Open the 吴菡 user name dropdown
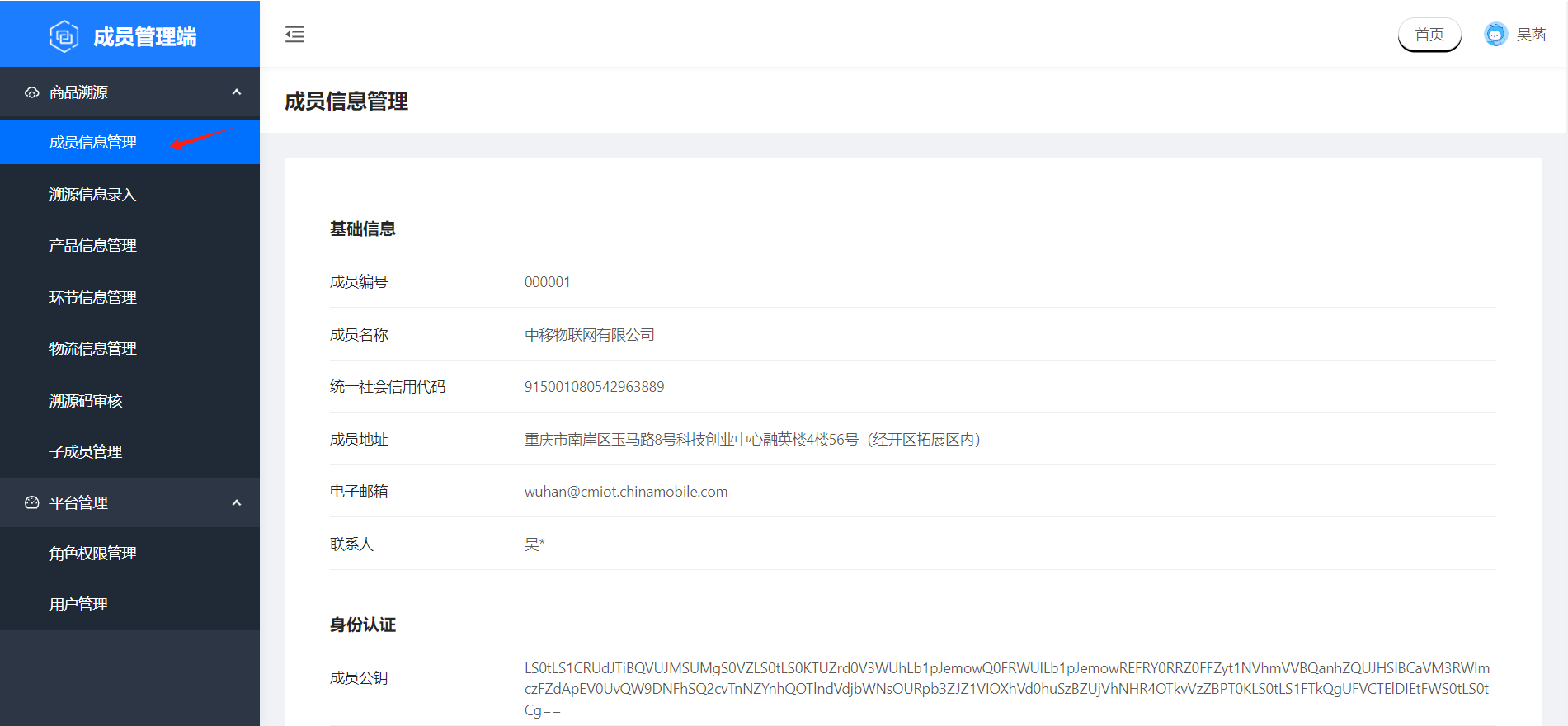 pyautogui.click(x=1531, y=35)
